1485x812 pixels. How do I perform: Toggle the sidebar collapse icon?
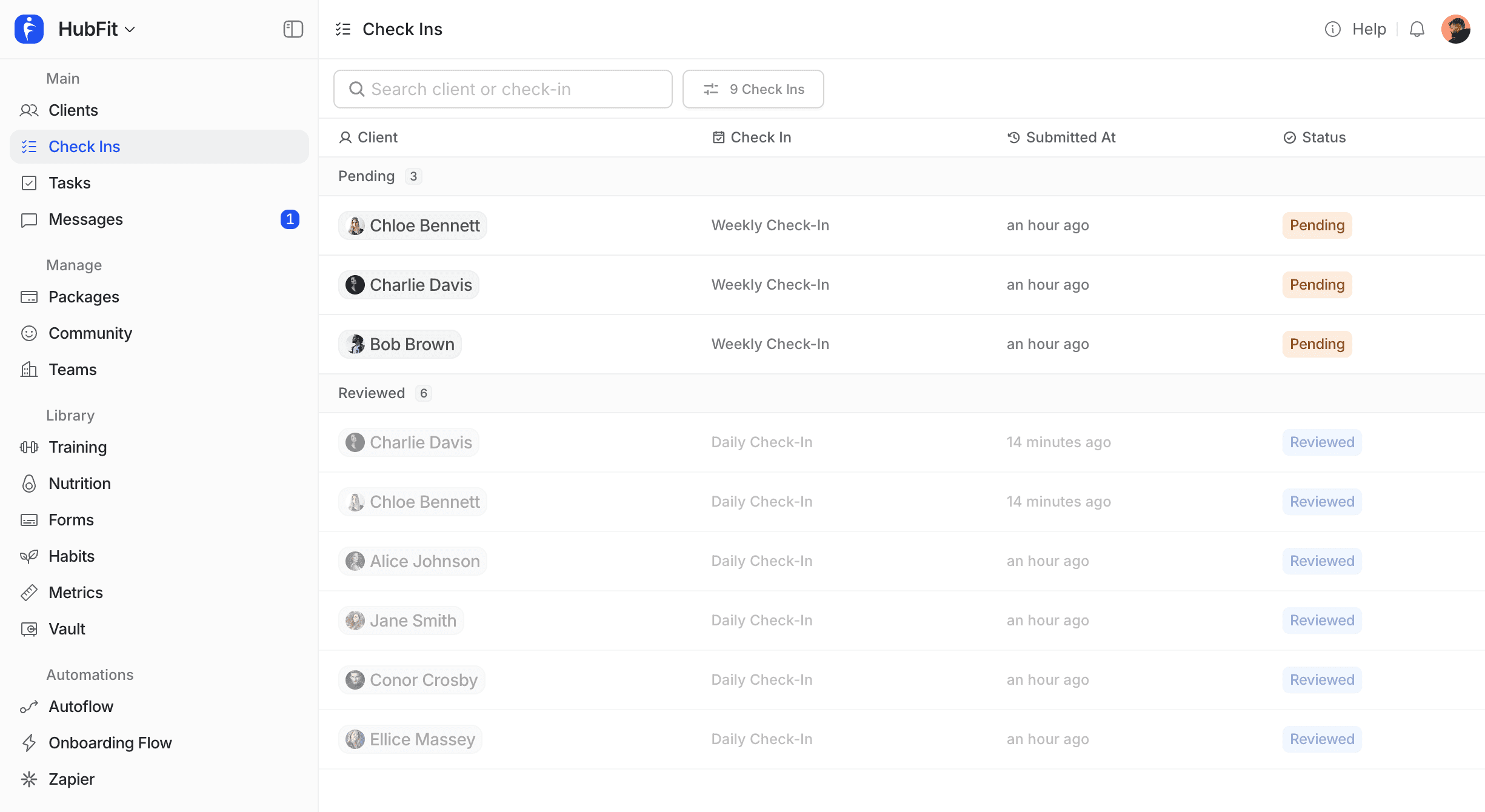click(293, 29)
